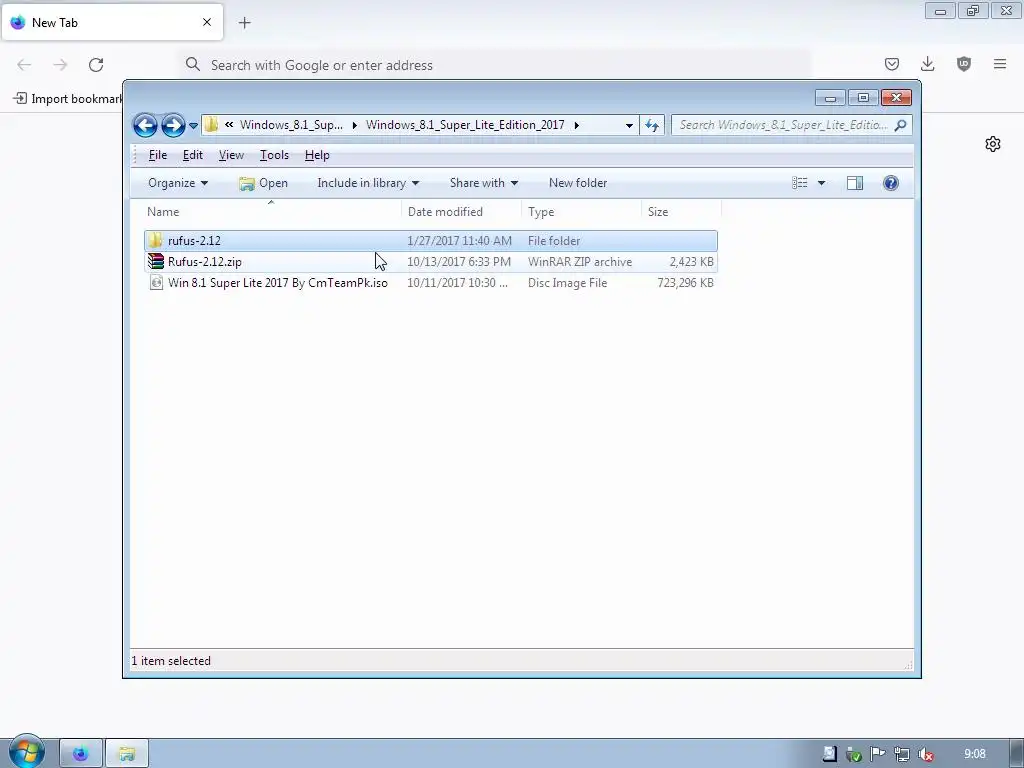Click Disc Image File type cell
Viewport: 1024px width, 768px height.
tap(568, 282)
